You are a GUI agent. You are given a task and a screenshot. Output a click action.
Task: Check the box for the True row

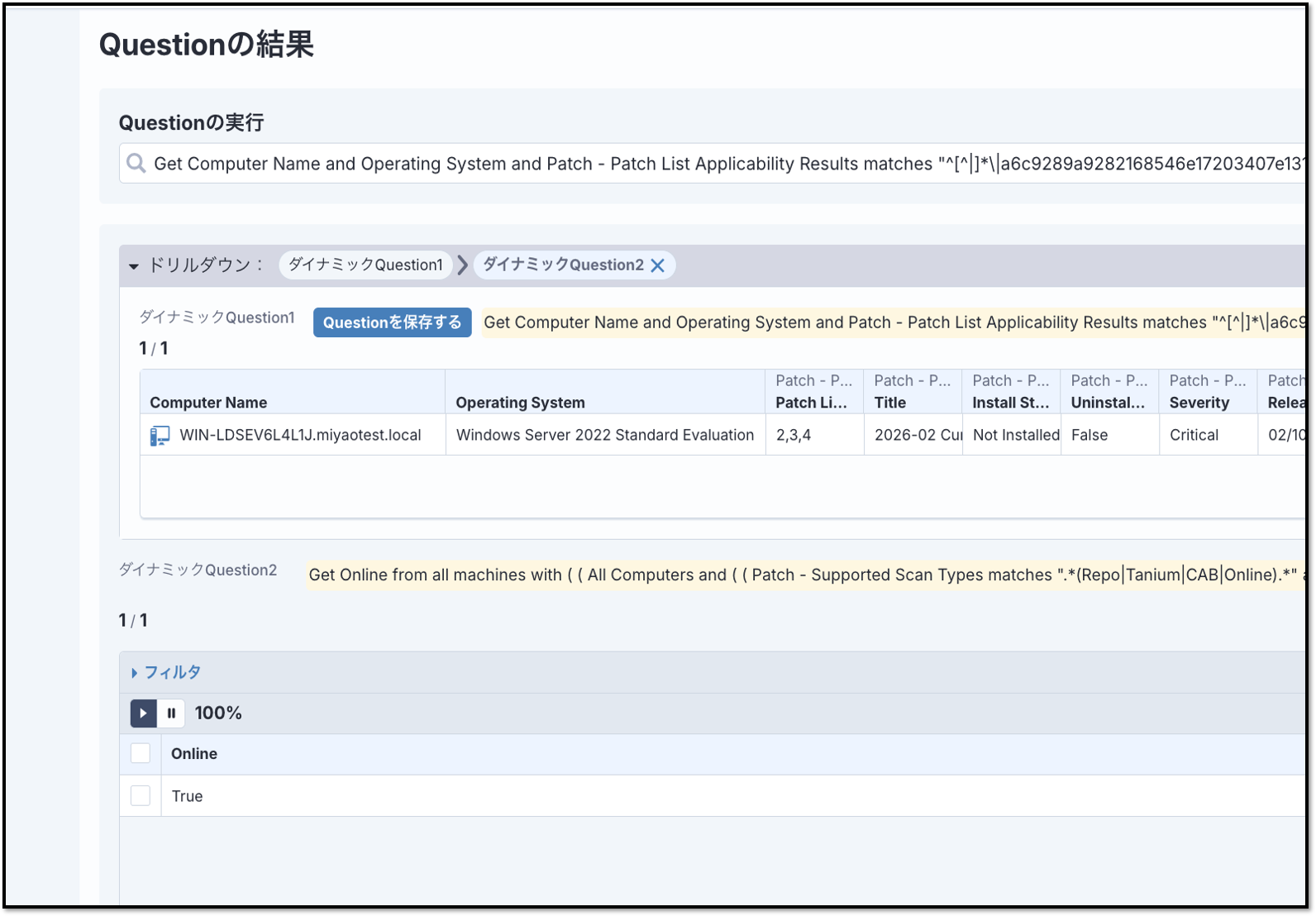[141, 796]
